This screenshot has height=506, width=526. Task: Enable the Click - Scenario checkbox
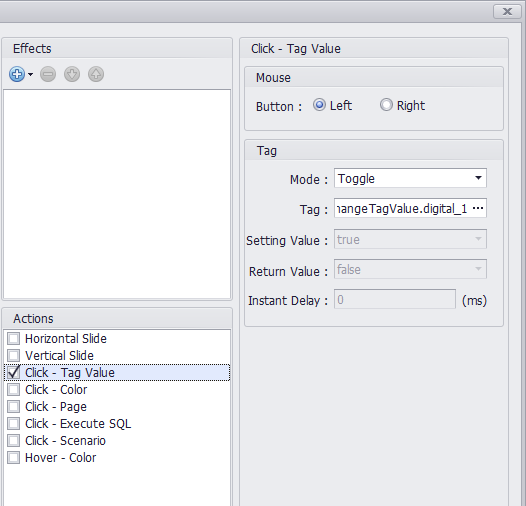point(13,441)
